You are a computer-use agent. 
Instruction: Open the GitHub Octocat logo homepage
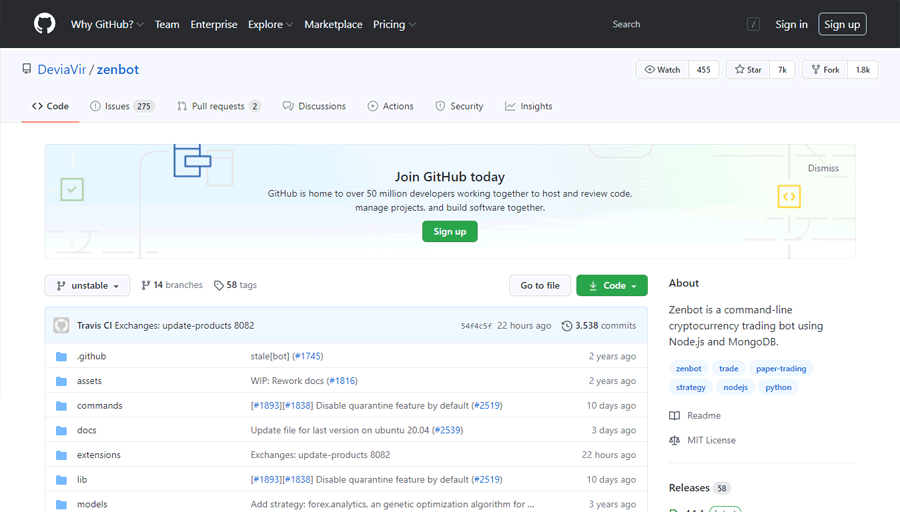coord(44,24)
